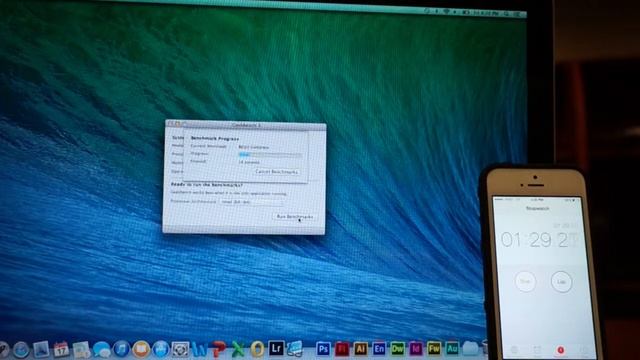Click the Geekbench window title bar
640x360 pixels.
click(x=246, y=124)
